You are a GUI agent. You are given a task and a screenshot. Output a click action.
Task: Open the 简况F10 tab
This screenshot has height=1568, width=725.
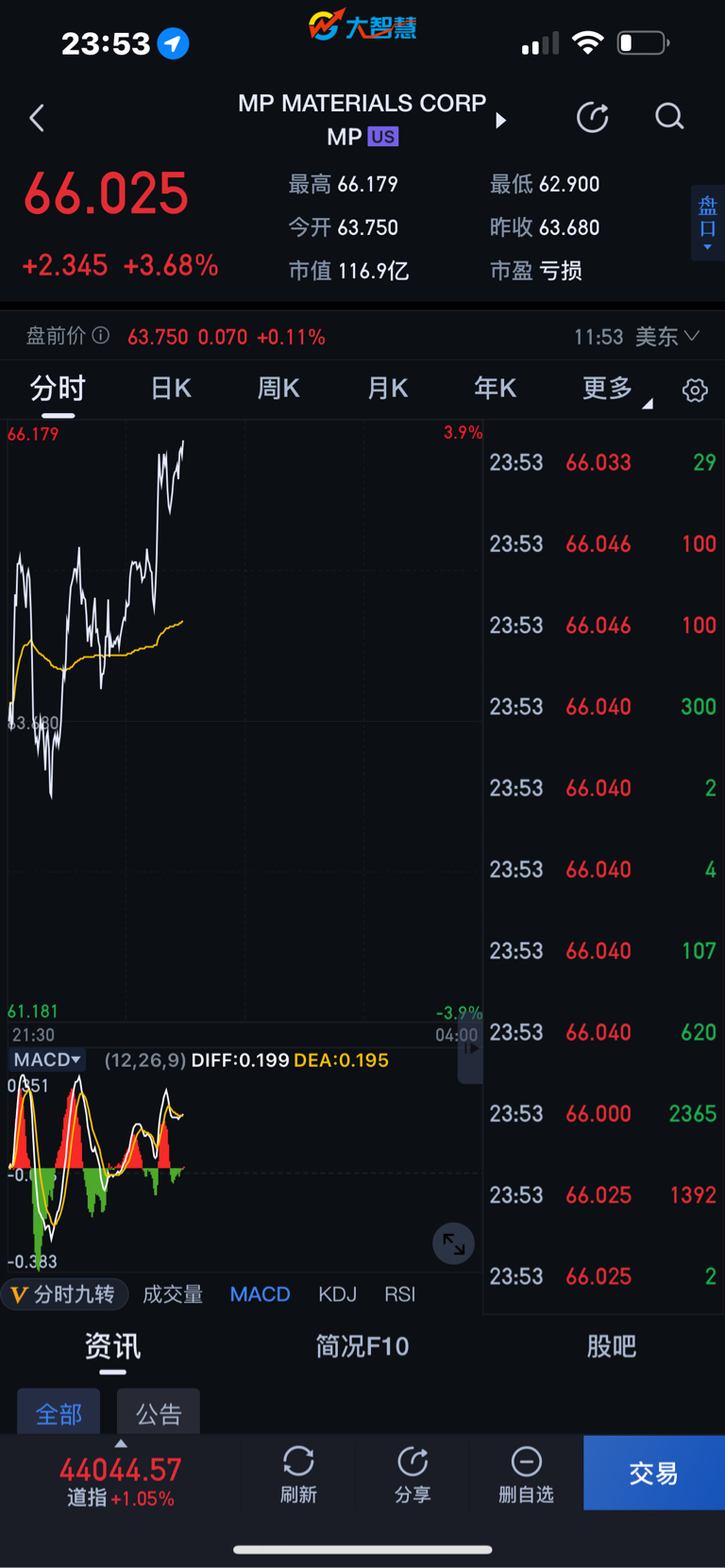362,1346
